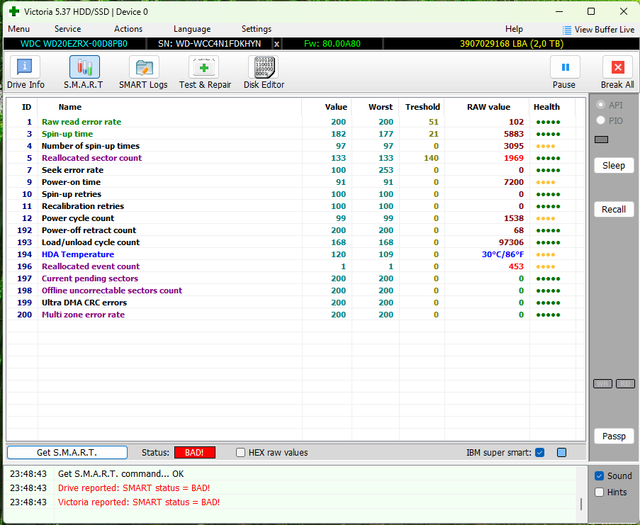The width and height of the screenshot is (640, 525).
Task: Click the Fw: 80.00A80 firmware label
Action: (x=332, y=44)
